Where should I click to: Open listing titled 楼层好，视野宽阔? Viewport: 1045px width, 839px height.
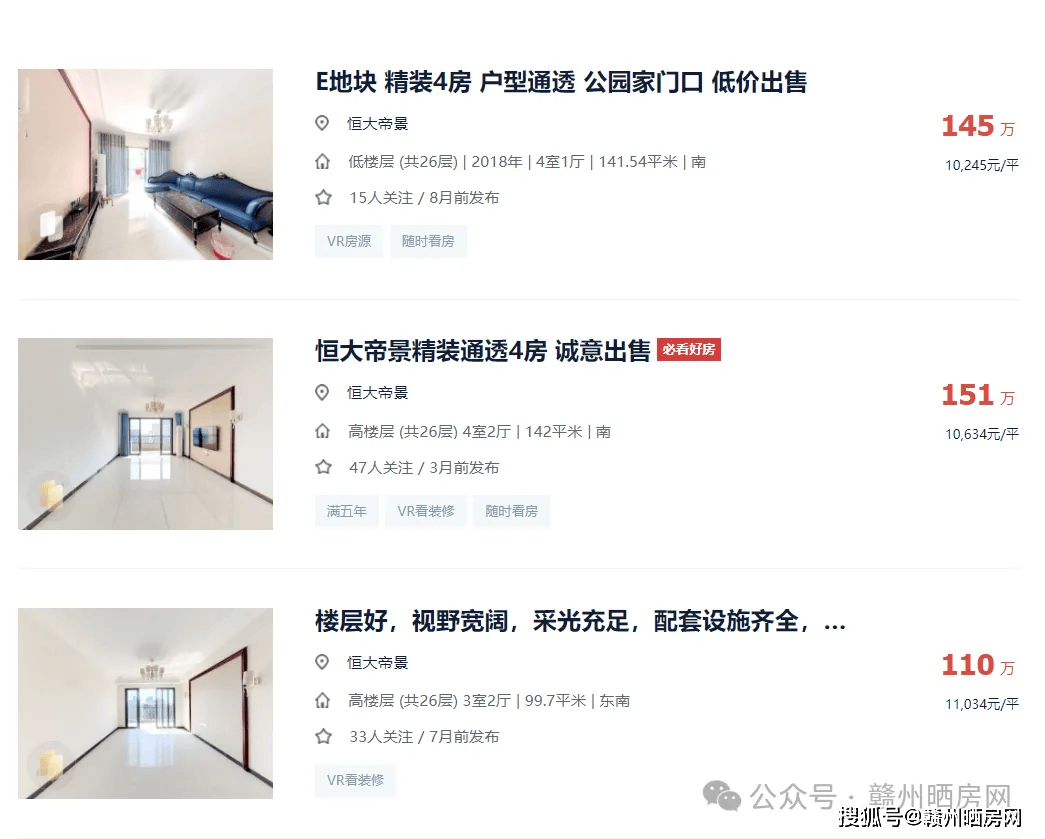[x=580, y=621]
